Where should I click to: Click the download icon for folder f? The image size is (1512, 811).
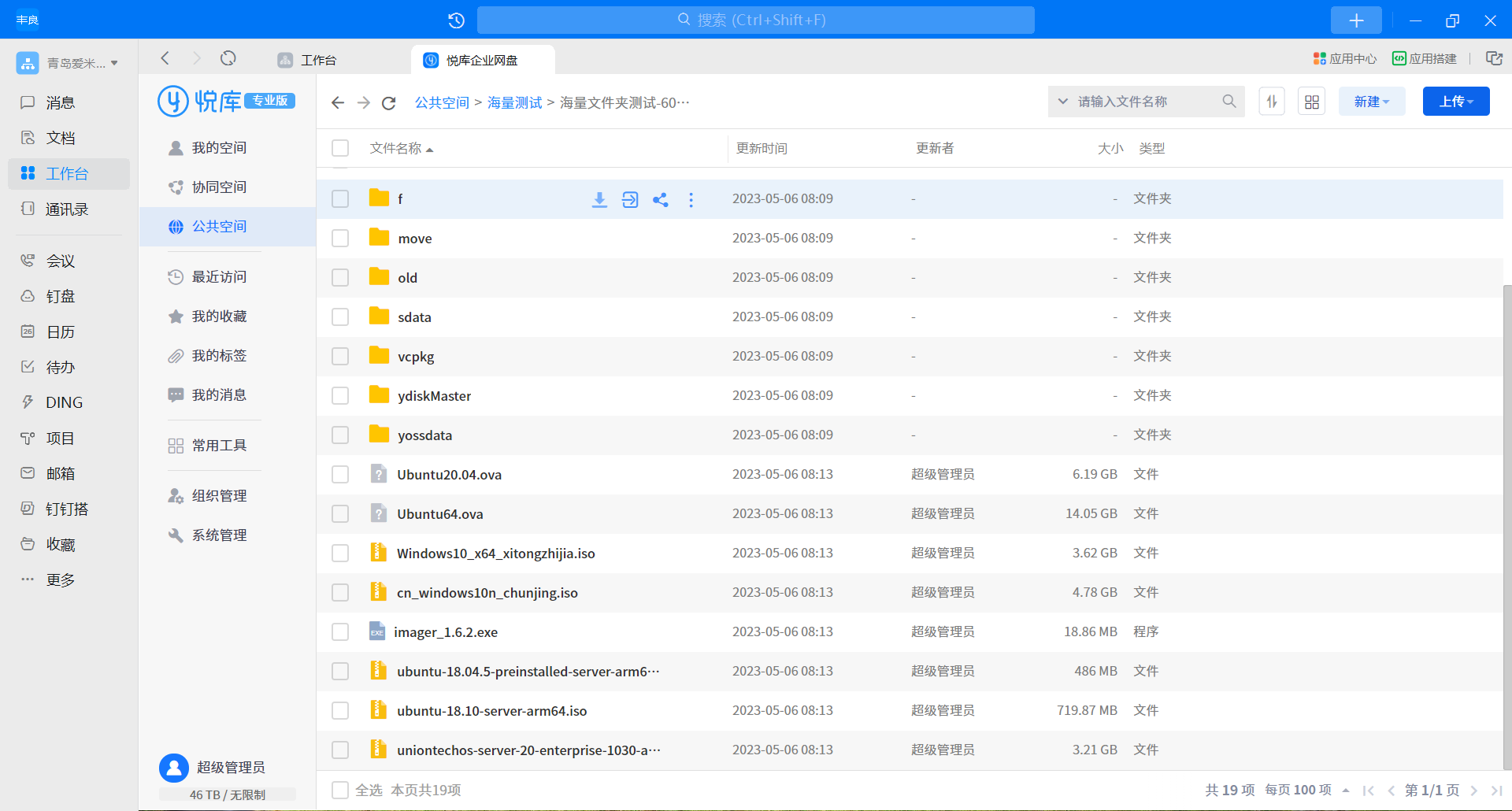pos(599,200)
